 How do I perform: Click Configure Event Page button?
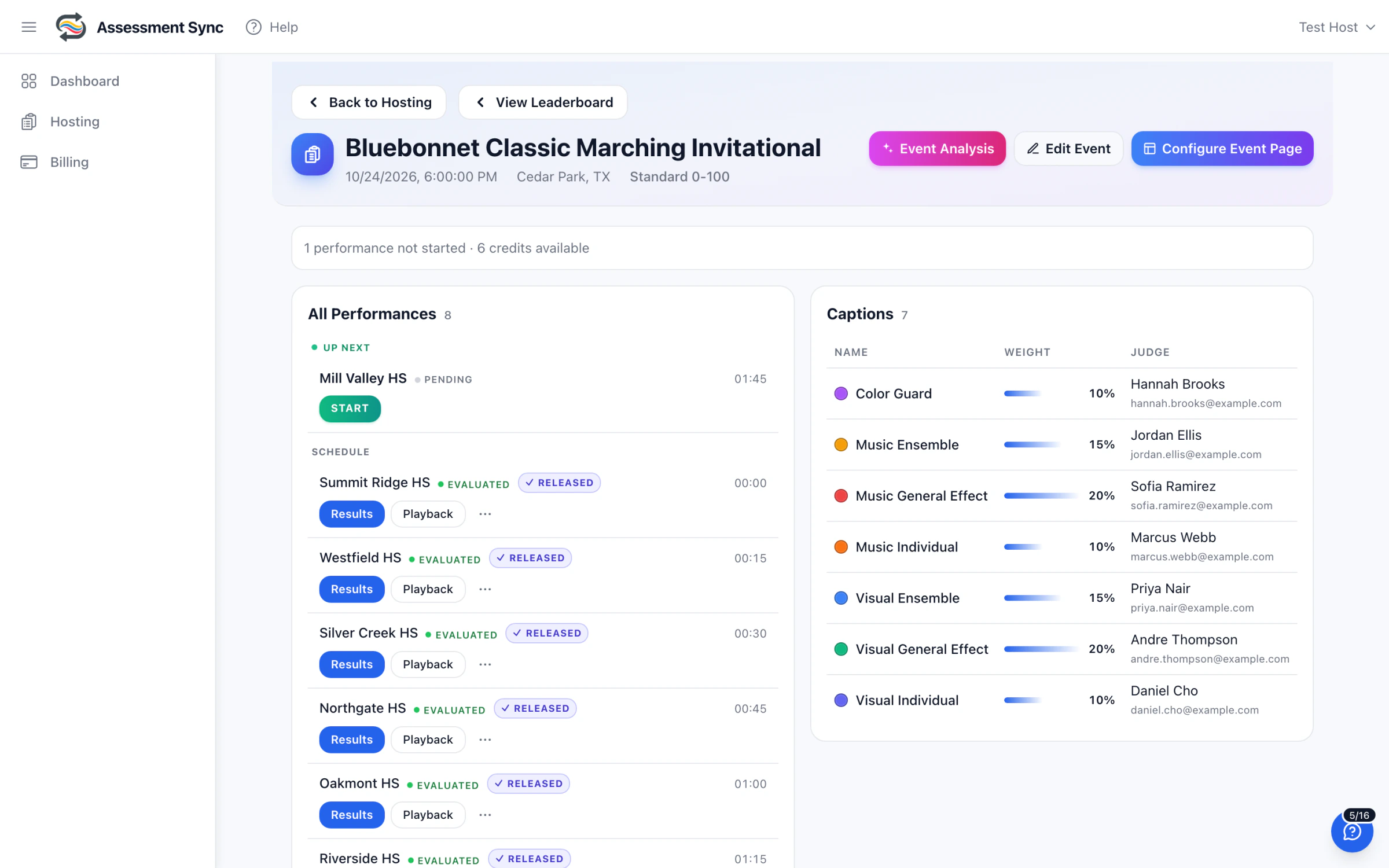(x=1222, y=149)
